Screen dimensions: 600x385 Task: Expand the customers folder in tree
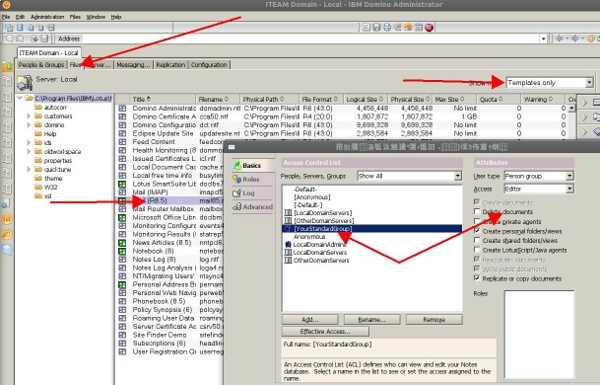click(x=29, y=116)
